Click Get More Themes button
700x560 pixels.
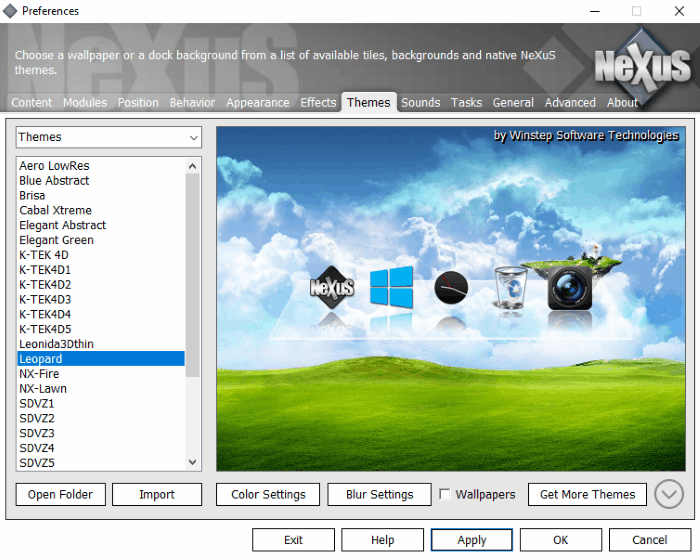587,494
